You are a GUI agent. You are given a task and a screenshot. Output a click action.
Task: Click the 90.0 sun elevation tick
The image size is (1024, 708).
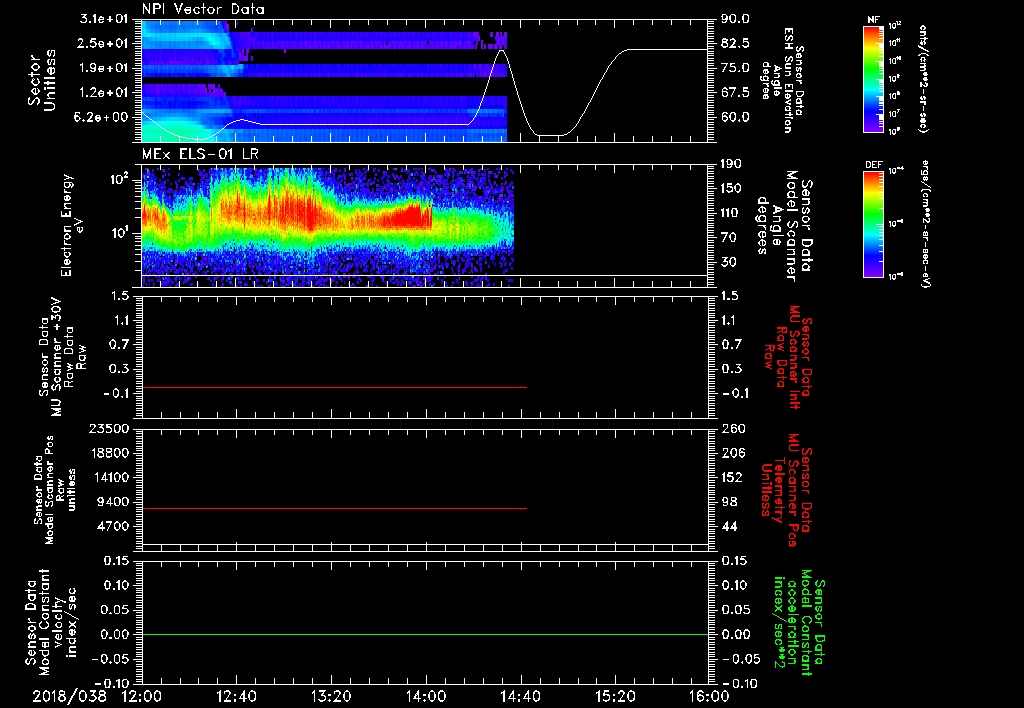click(735, 19)
